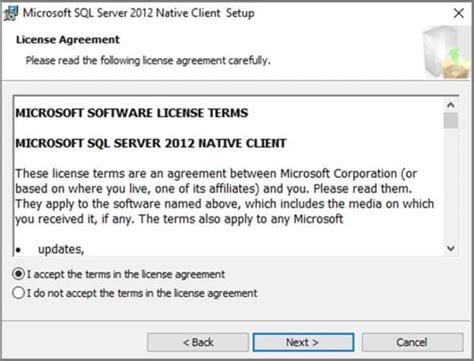Select the "I do not accept" radio circle
This screenshot has height=361, width=474.
pyautogui.click(x=18, y=293)
